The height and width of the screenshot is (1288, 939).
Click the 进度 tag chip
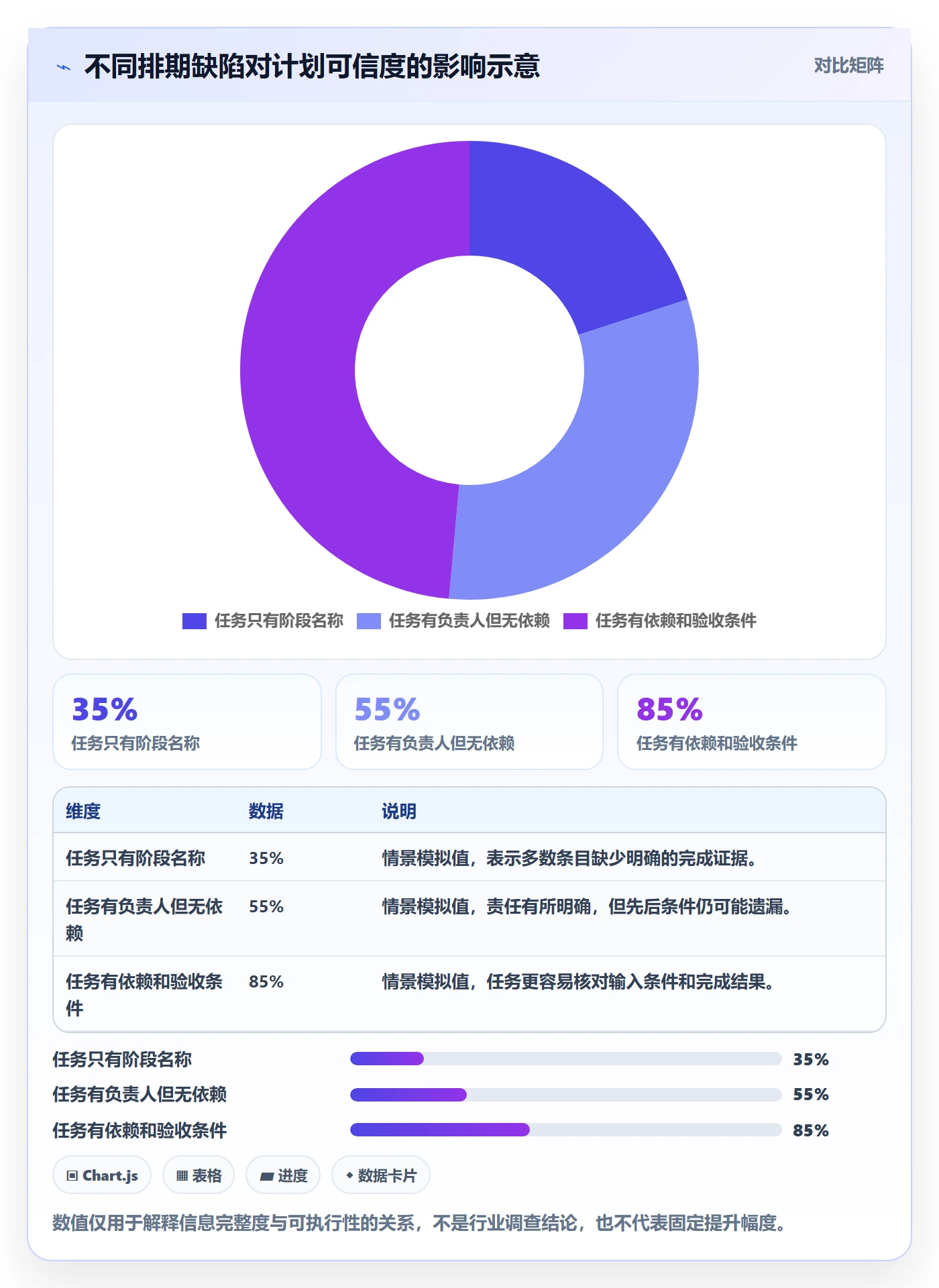coord(283,1175)
